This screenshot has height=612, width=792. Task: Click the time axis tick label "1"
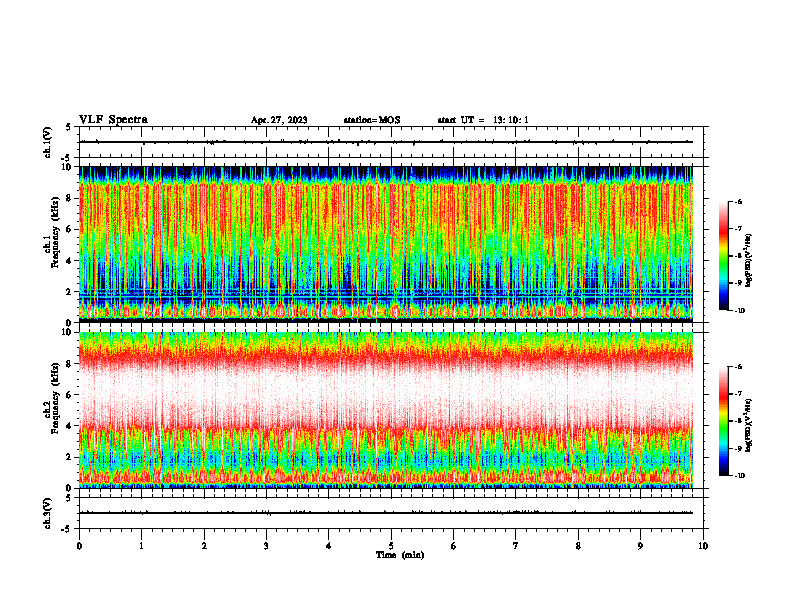click(142, 546)
